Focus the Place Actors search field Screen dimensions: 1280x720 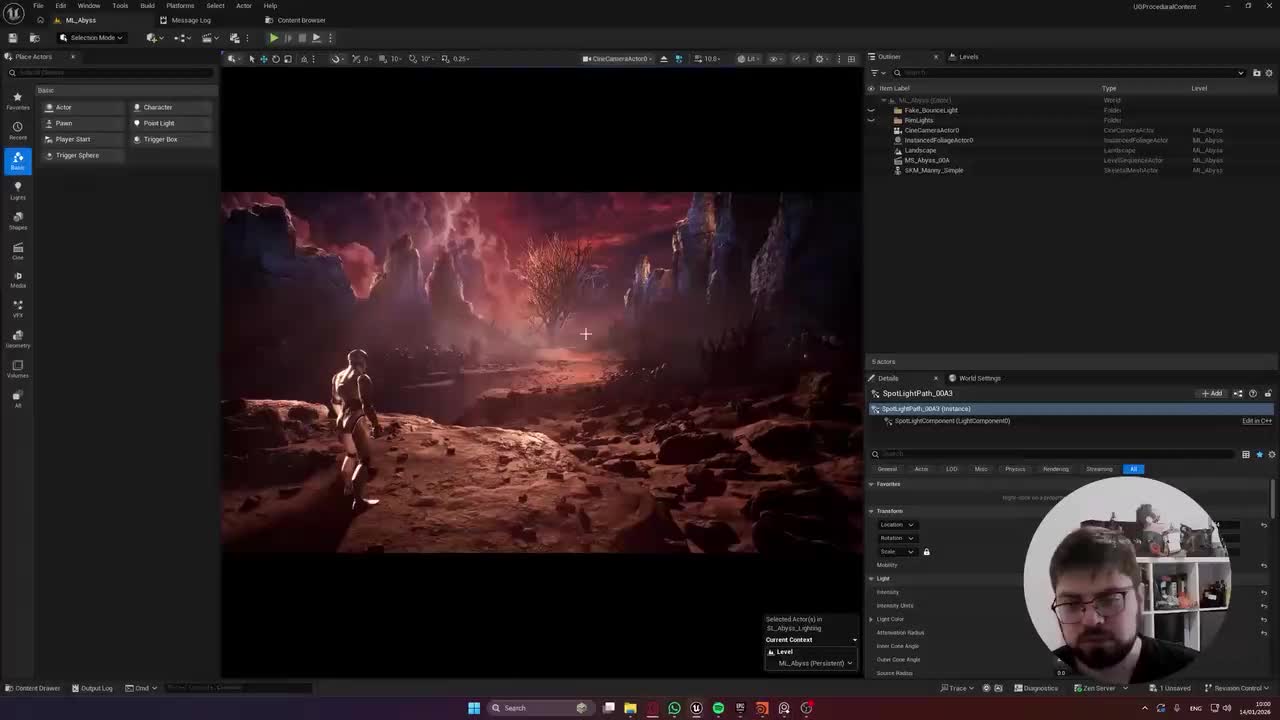coord(110,73)
